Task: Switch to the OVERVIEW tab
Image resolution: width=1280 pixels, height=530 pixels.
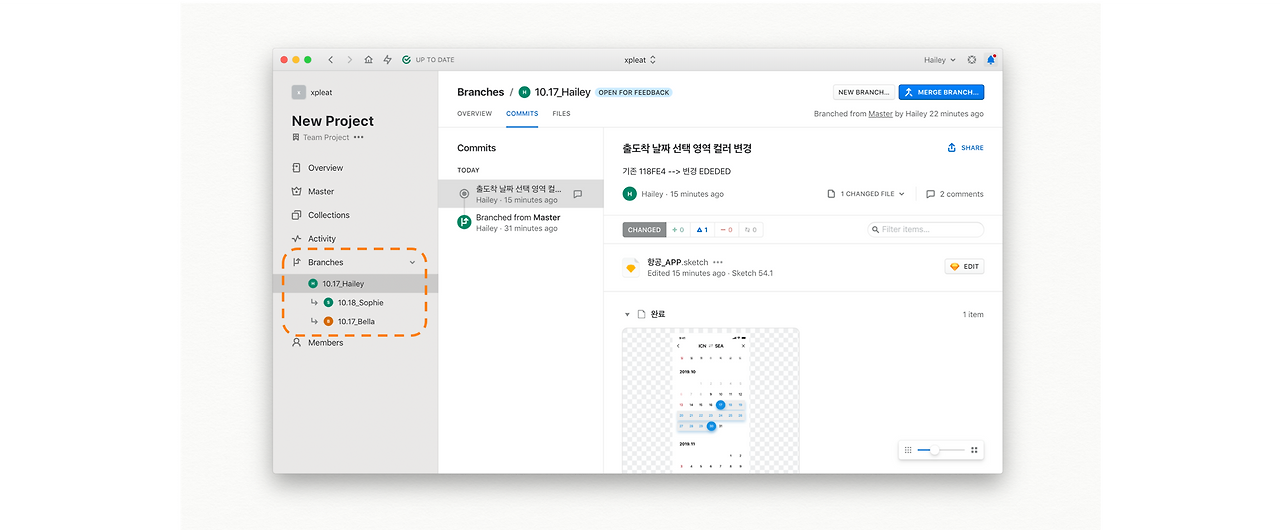Action: pos(474,114)
